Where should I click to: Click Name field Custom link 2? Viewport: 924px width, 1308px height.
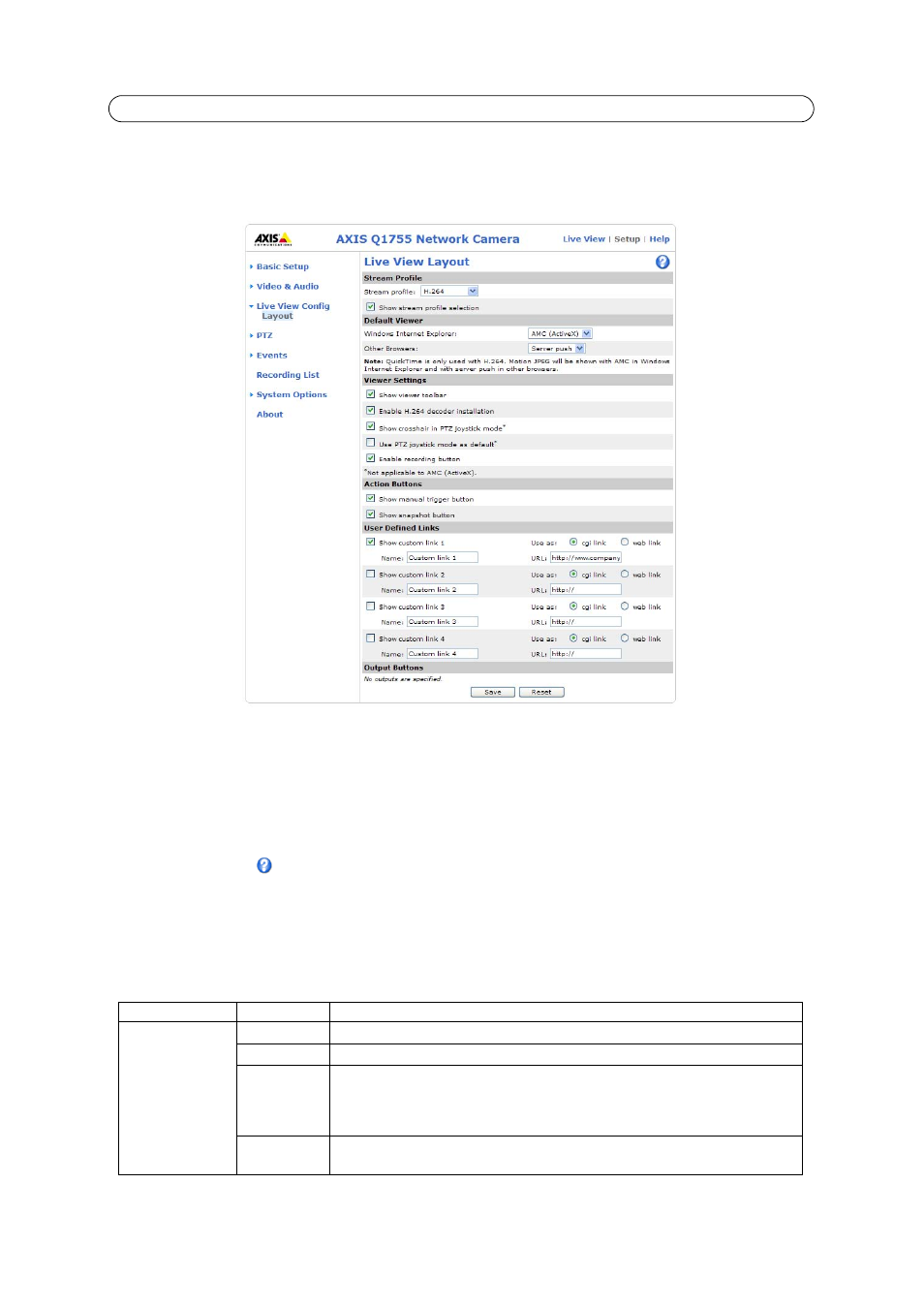[x=443, y=589]
